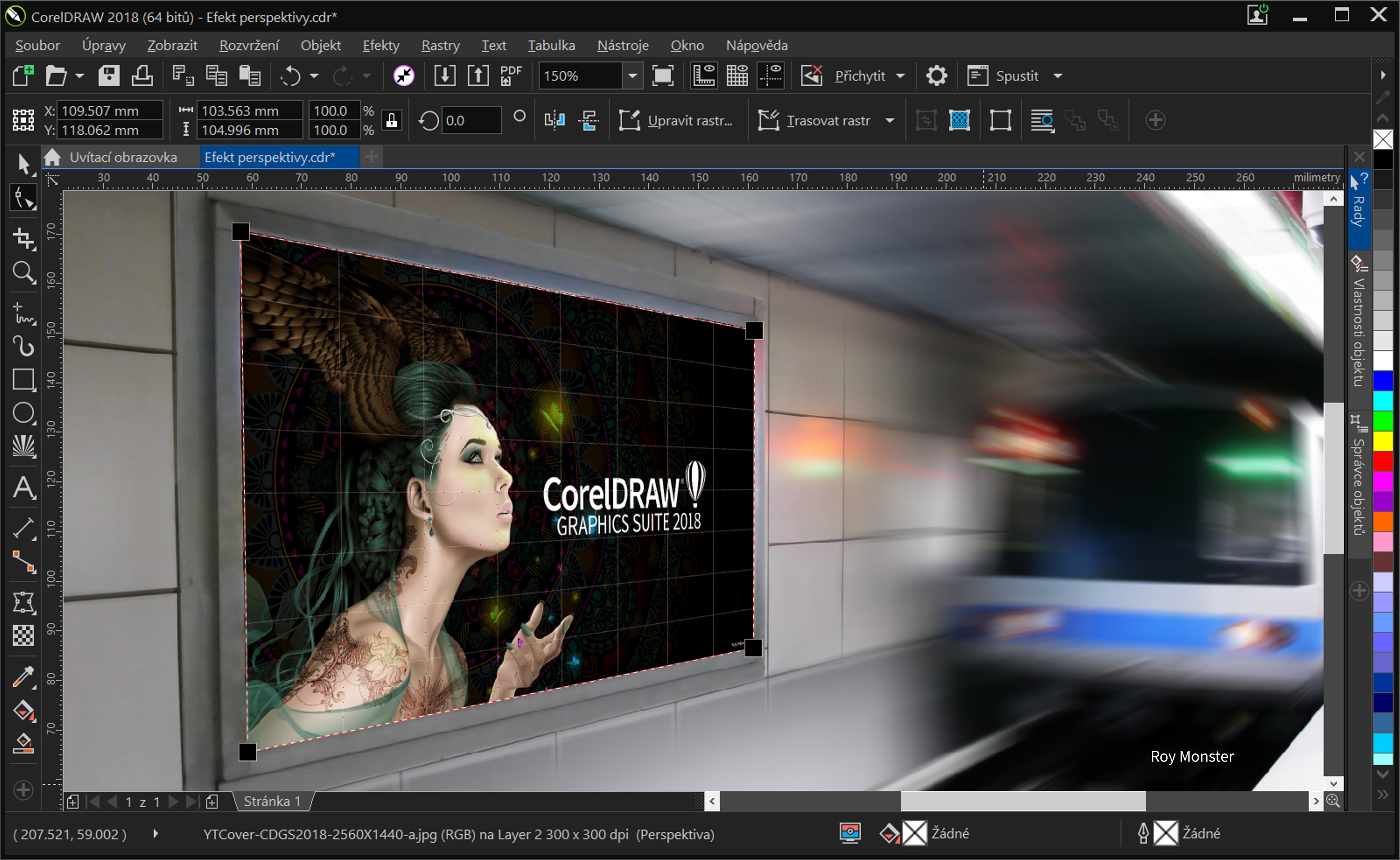Select the Rectangle tool

click(23, 379)
